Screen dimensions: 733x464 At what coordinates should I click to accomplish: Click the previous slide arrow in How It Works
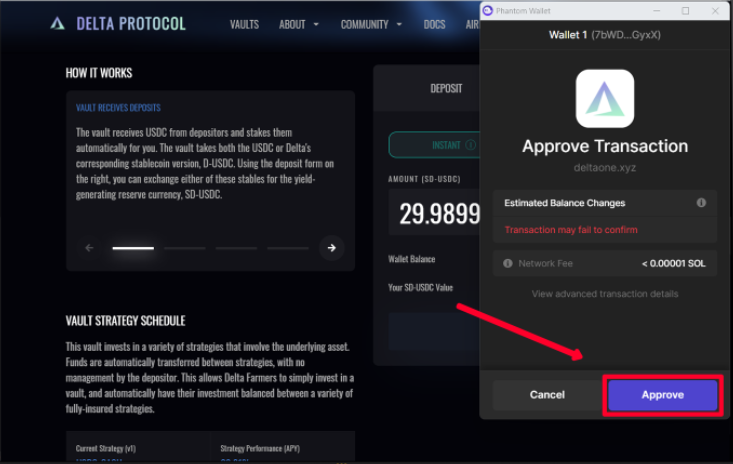(89, 248)
